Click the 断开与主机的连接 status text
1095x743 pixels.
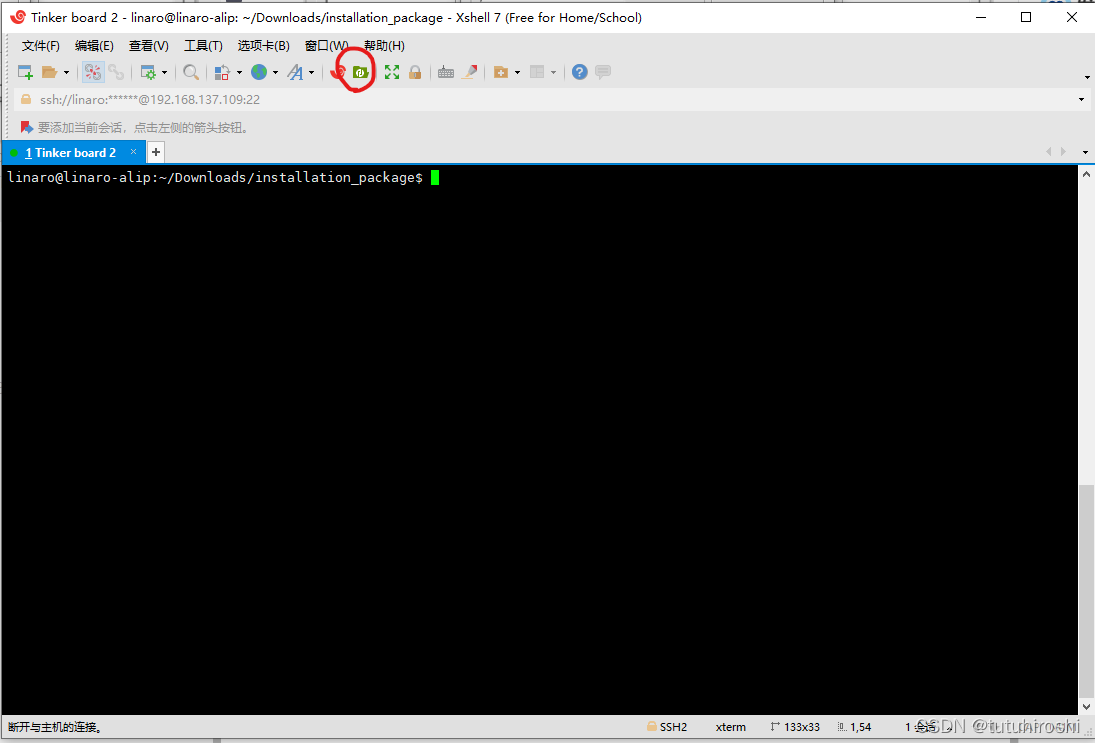(56, 727)
